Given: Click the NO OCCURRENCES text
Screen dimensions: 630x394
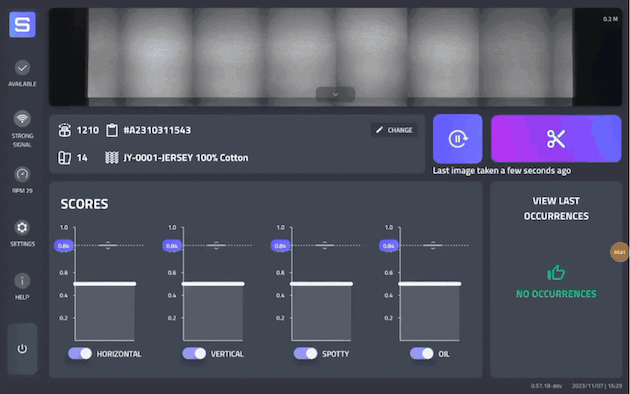Looking at the screenshot, I should (x=556, y=294).
